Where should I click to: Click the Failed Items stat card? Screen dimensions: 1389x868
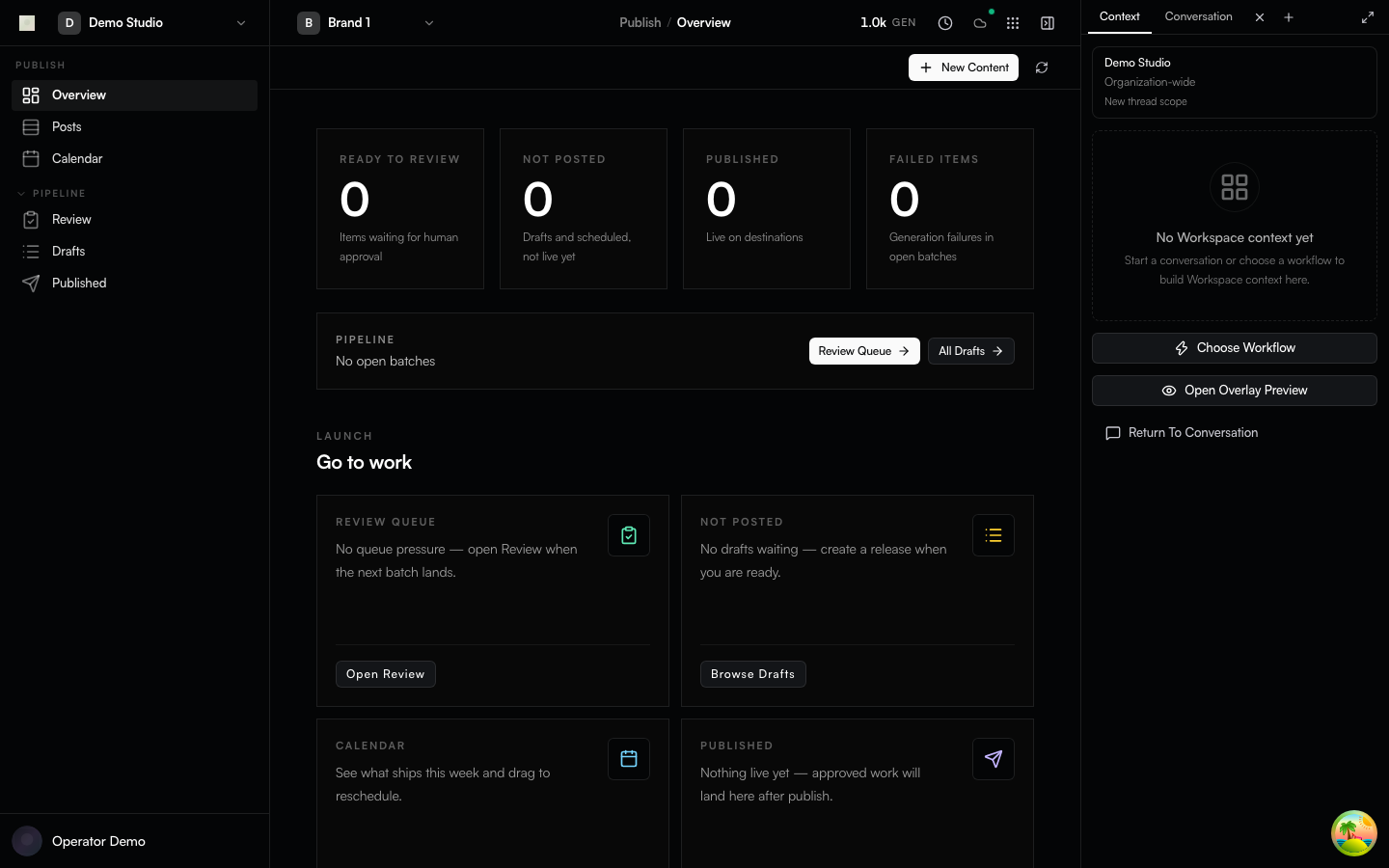coord(950,208)
